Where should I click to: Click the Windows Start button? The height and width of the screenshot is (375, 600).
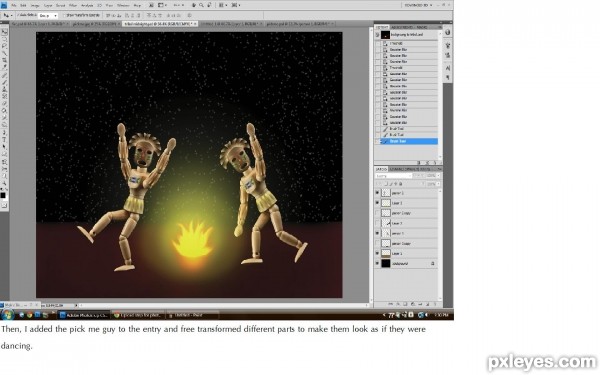[7, 315]
